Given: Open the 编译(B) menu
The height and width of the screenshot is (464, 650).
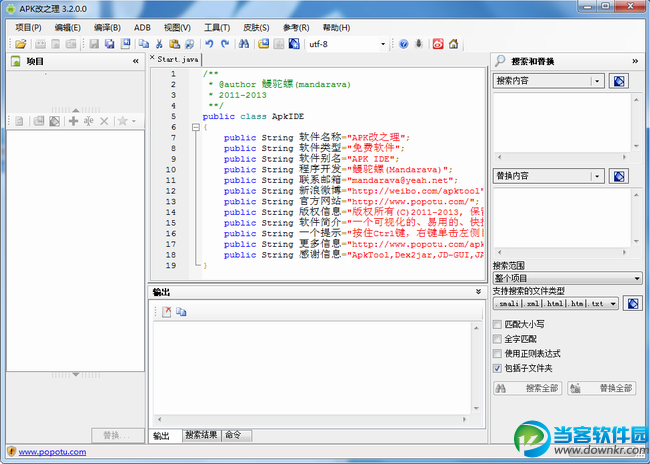Looking at the screenshot, I should (107, 27).
